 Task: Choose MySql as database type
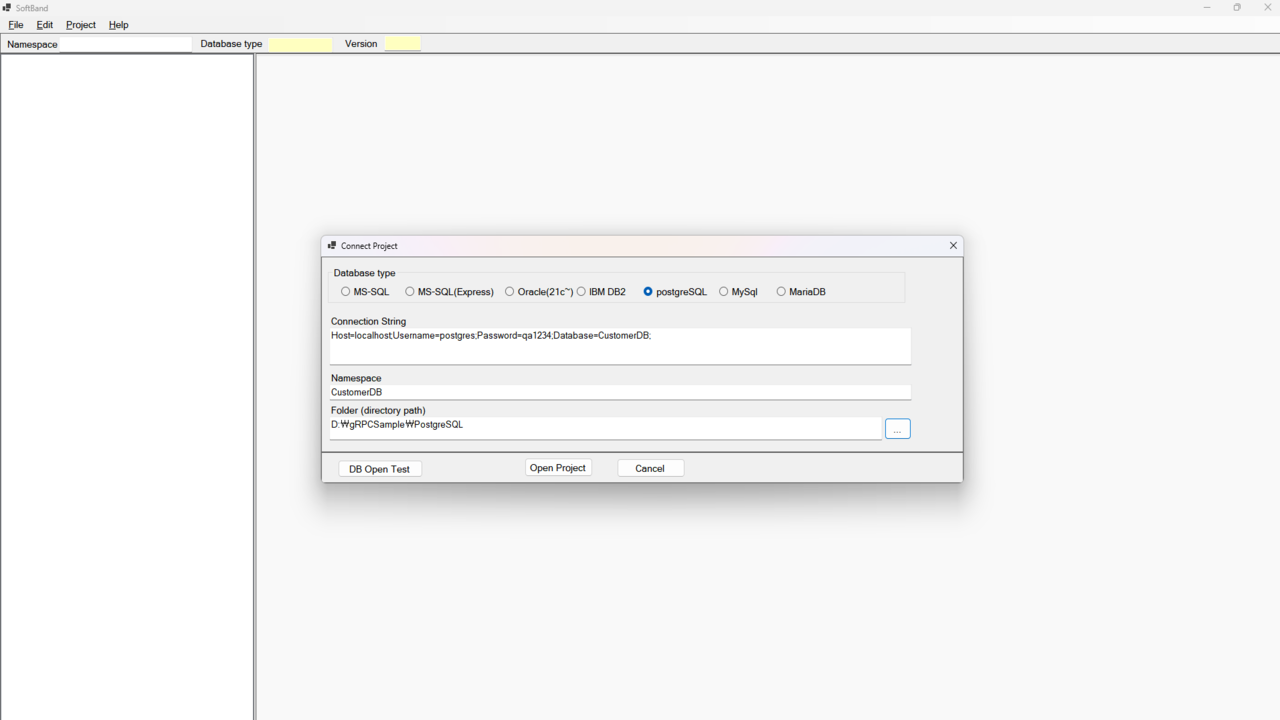pyautogui.click(x=724, y=292)
